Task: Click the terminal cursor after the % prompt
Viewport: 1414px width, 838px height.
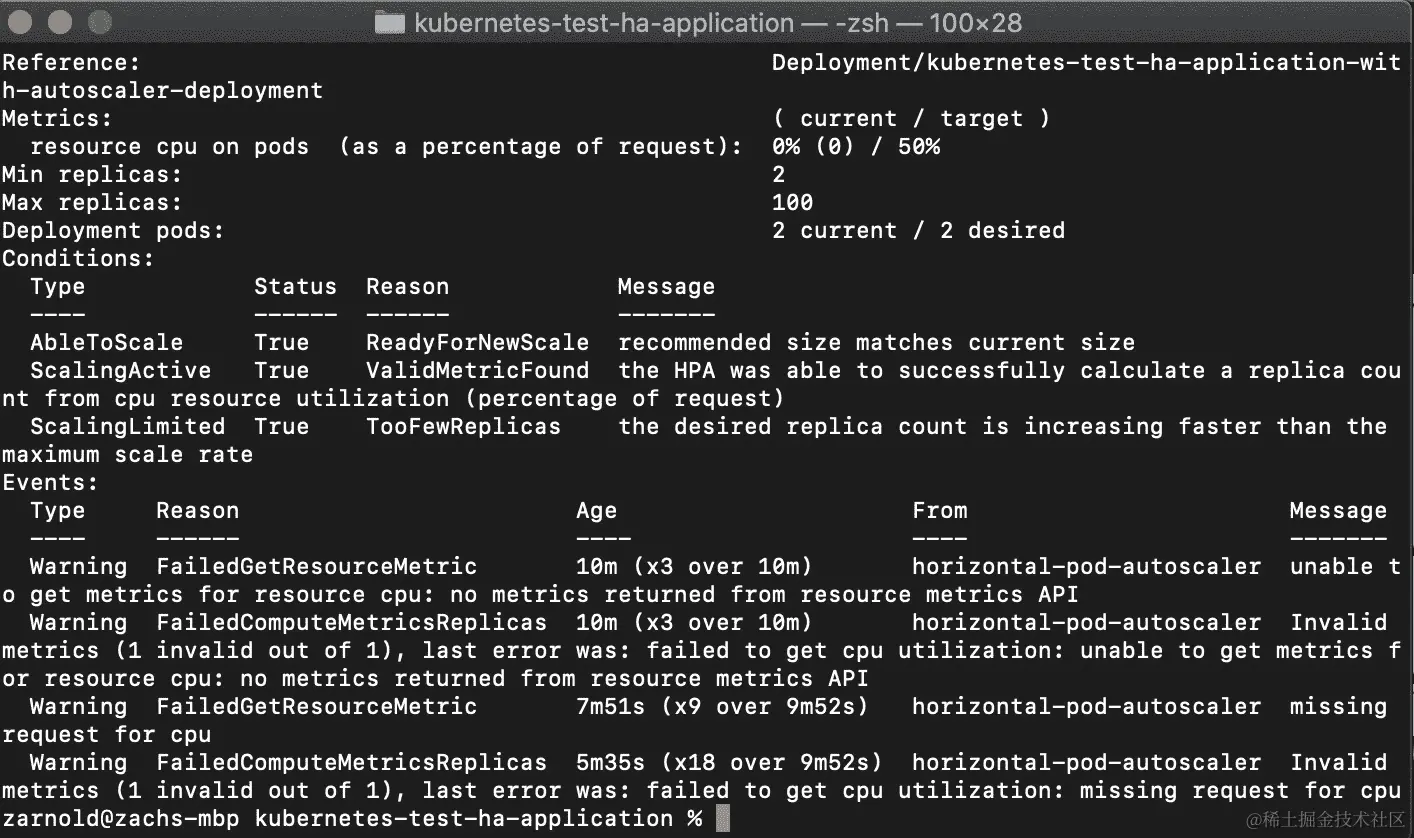Action: 724,819
